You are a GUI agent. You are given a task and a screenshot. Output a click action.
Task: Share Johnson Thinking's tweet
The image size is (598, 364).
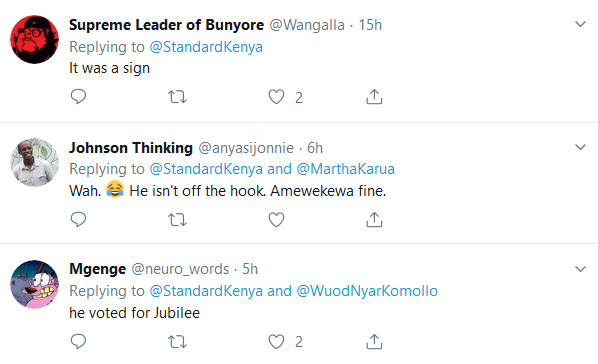(374, 219)
